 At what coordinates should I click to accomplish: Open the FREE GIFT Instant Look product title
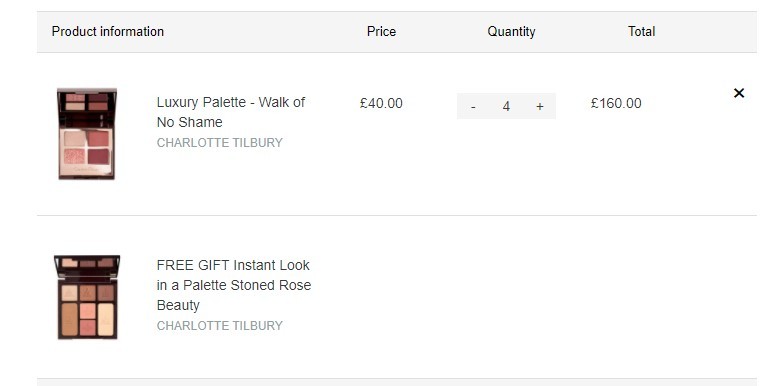(x=234, y=285)
